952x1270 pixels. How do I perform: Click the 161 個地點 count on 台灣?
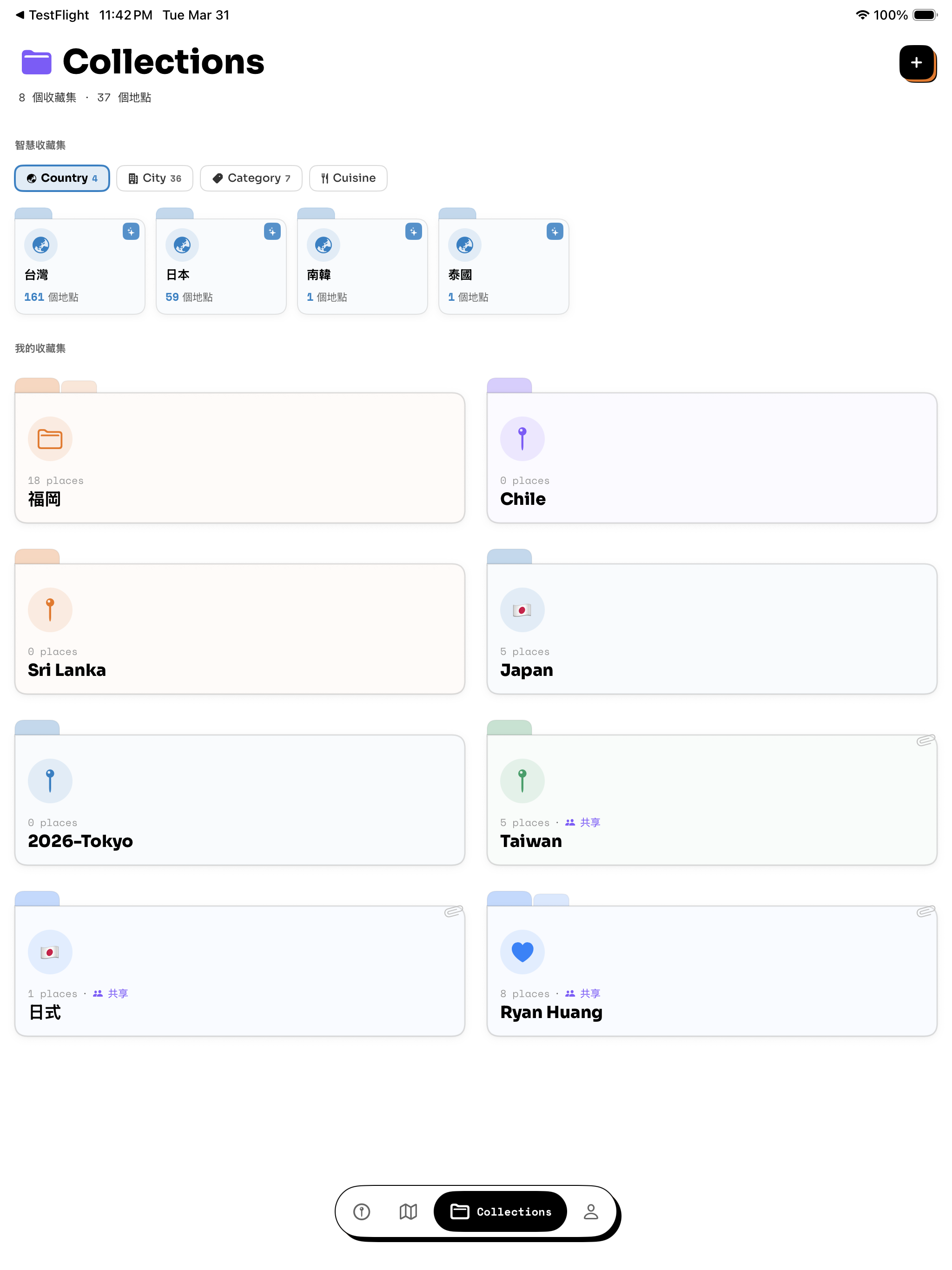point(51,297)
